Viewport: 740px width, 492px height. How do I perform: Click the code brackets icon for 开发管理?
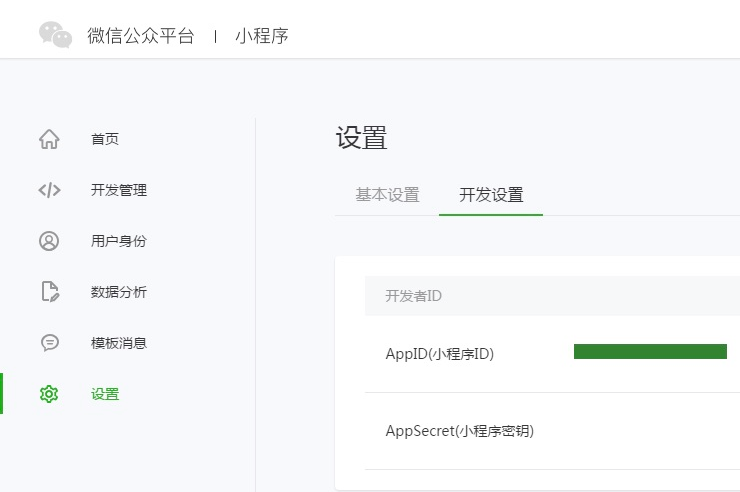(49, 190)
